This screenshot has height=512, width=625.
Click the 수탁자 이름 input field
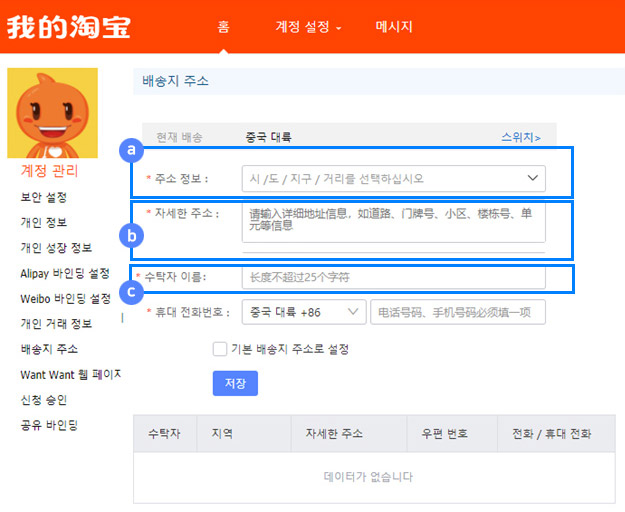393,277
